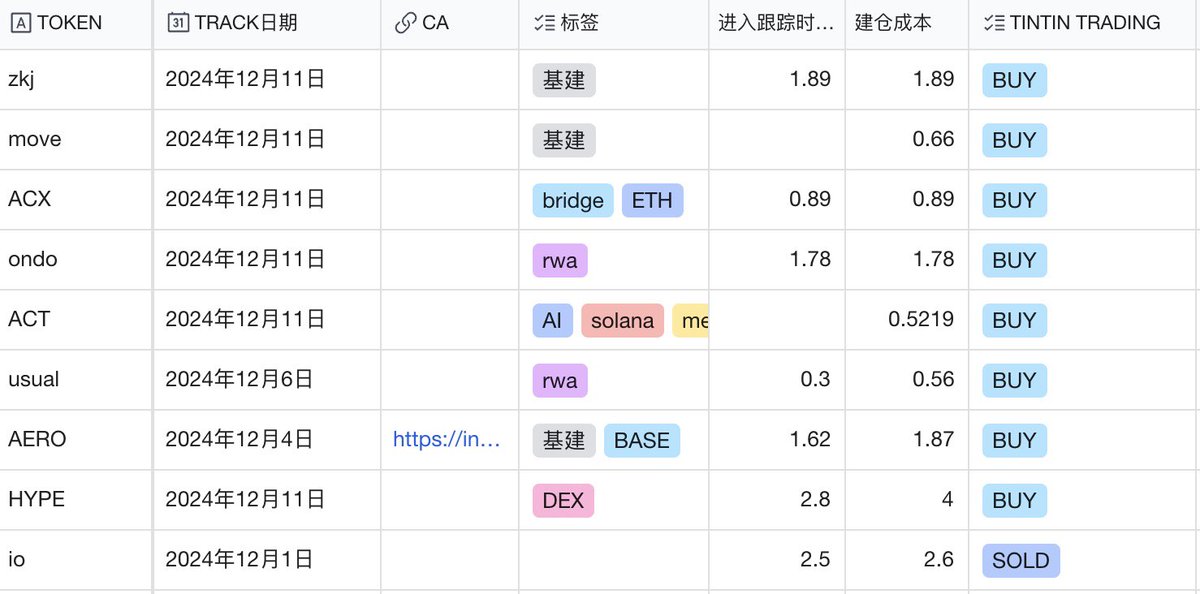Open the https://in… link in AERO row
This screenshot has width=1200, height=594.
(447, 439)
